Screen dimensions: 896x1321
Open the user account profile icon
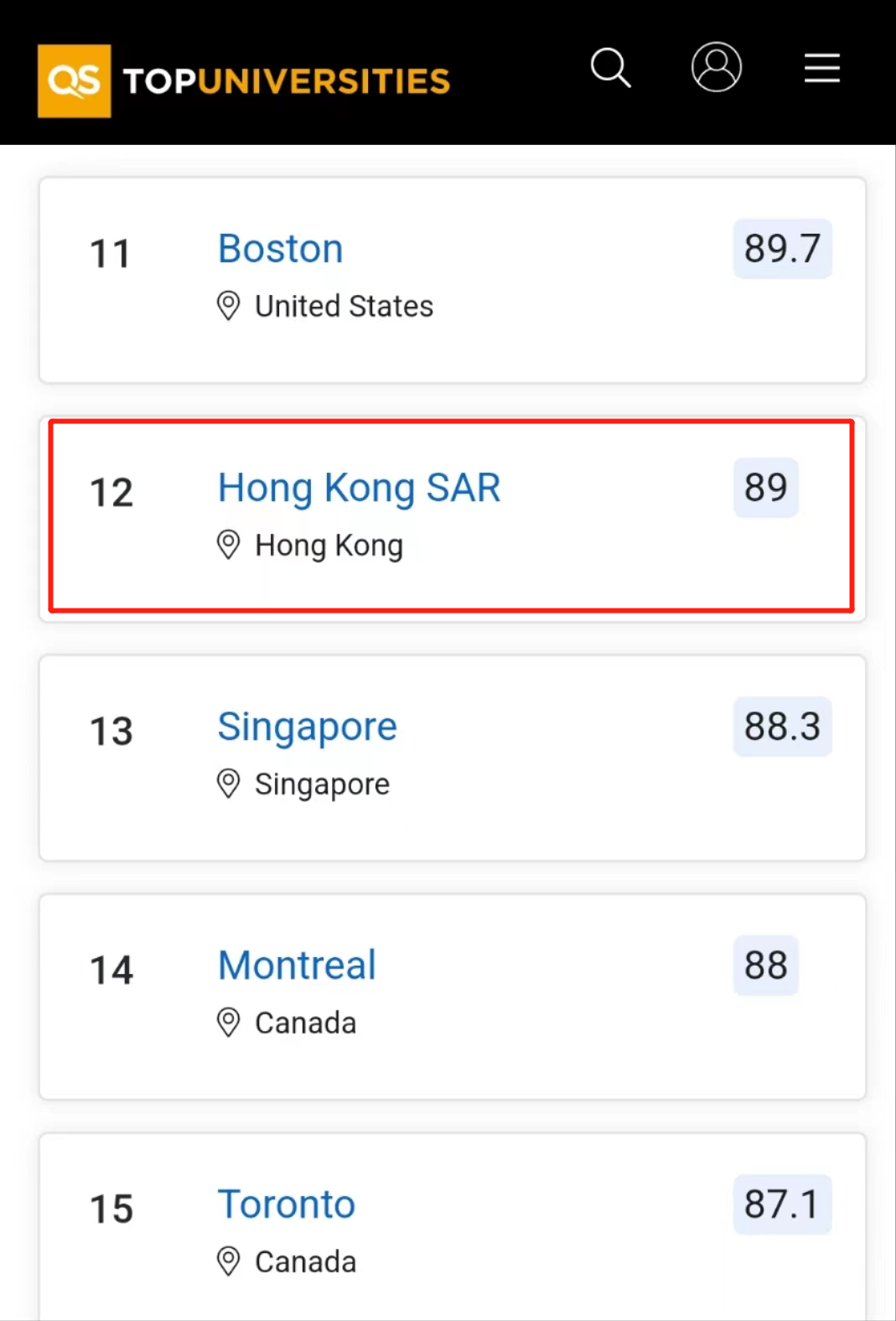717,67
